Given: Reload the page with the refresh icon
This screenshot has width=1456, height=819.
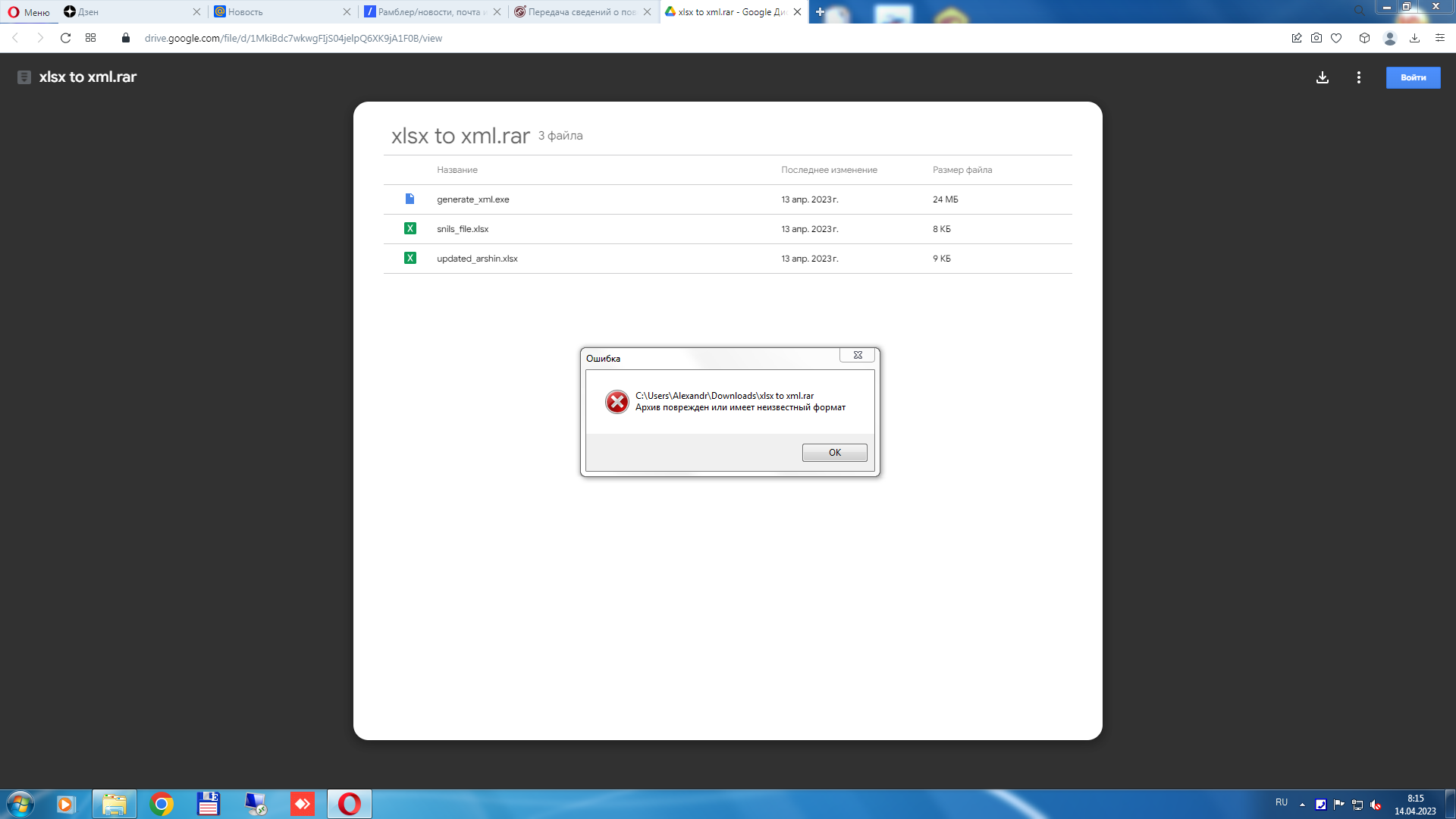Looking at the screenshot, I should coord(65,38).
